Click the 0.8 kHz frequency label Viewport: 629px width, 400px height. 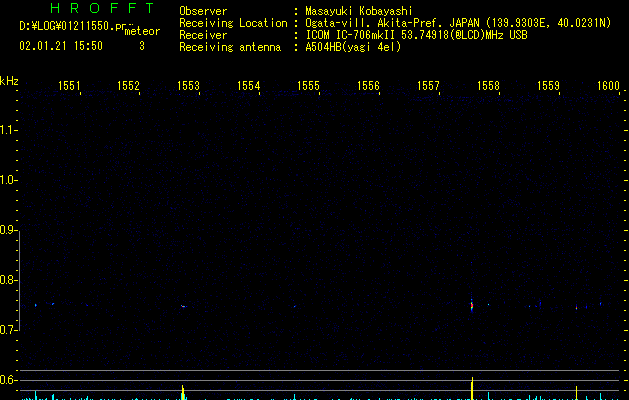click(7, 280)
